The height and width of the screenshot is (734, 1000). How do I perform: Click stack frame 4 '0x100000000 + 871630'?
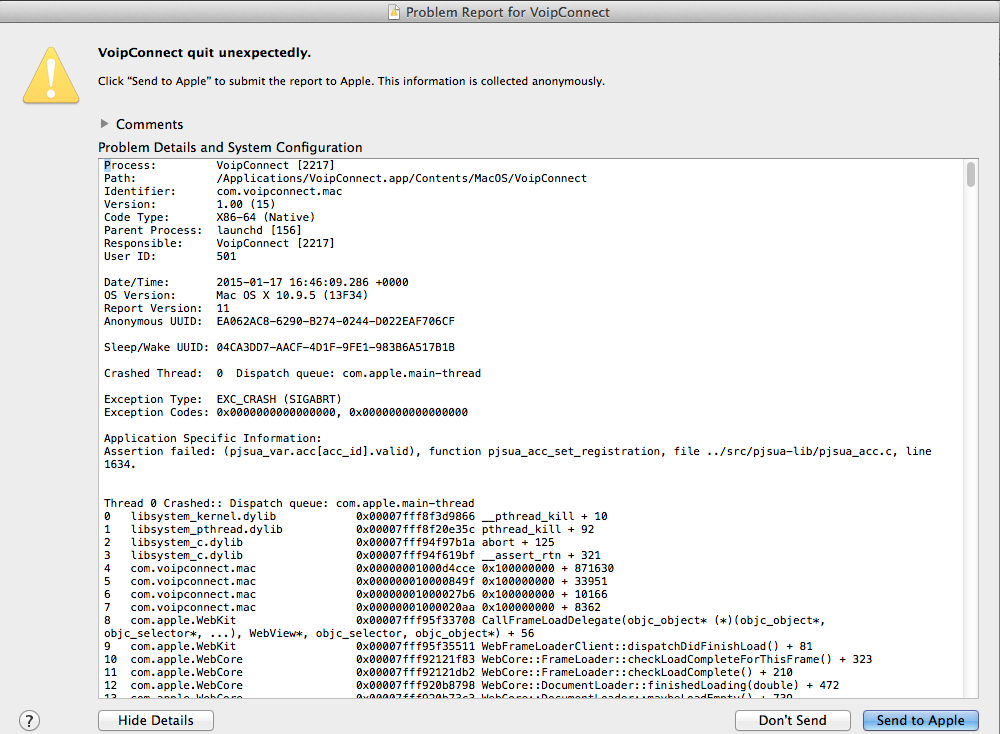click(358, 568)
